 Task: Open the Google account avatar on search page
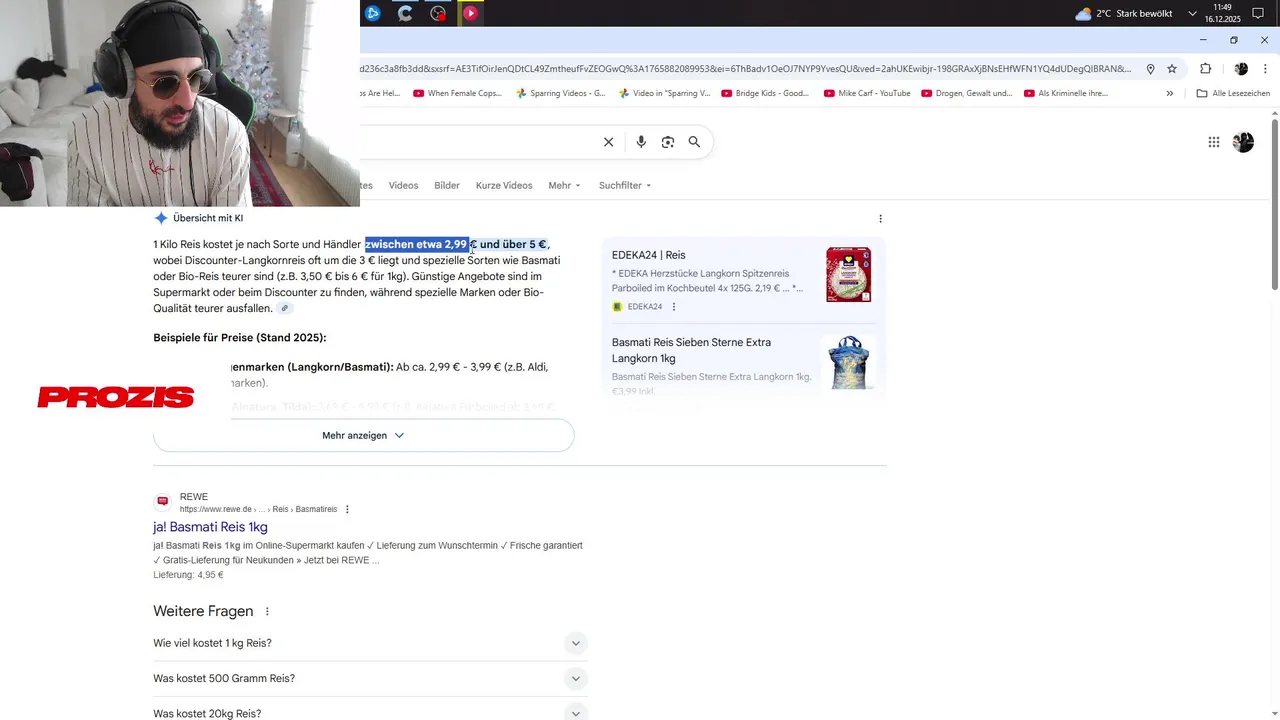tap(1243, 142)
